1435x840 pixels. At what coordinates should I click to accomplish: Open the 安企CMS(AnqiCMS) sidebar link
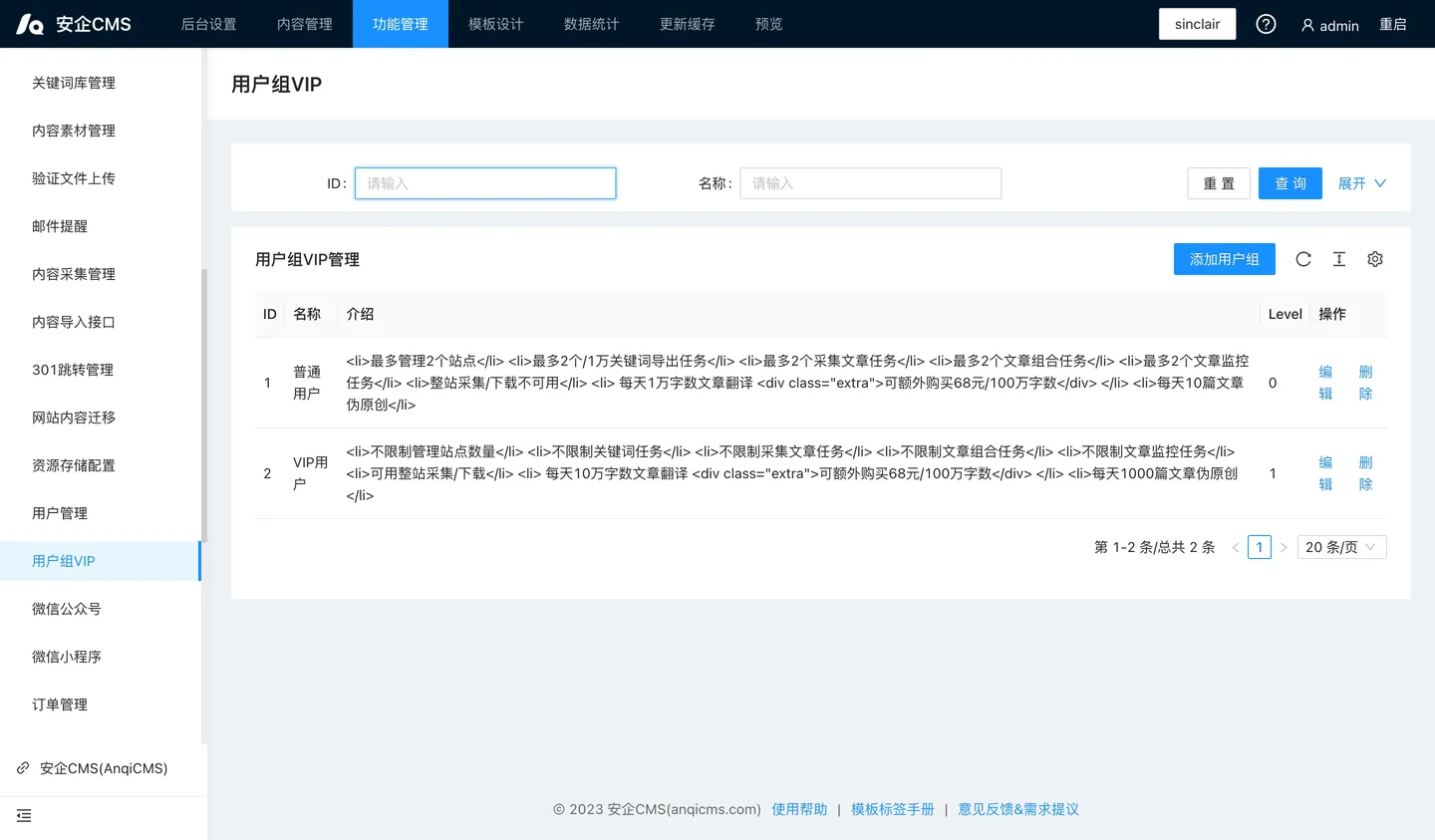[92, 768]
